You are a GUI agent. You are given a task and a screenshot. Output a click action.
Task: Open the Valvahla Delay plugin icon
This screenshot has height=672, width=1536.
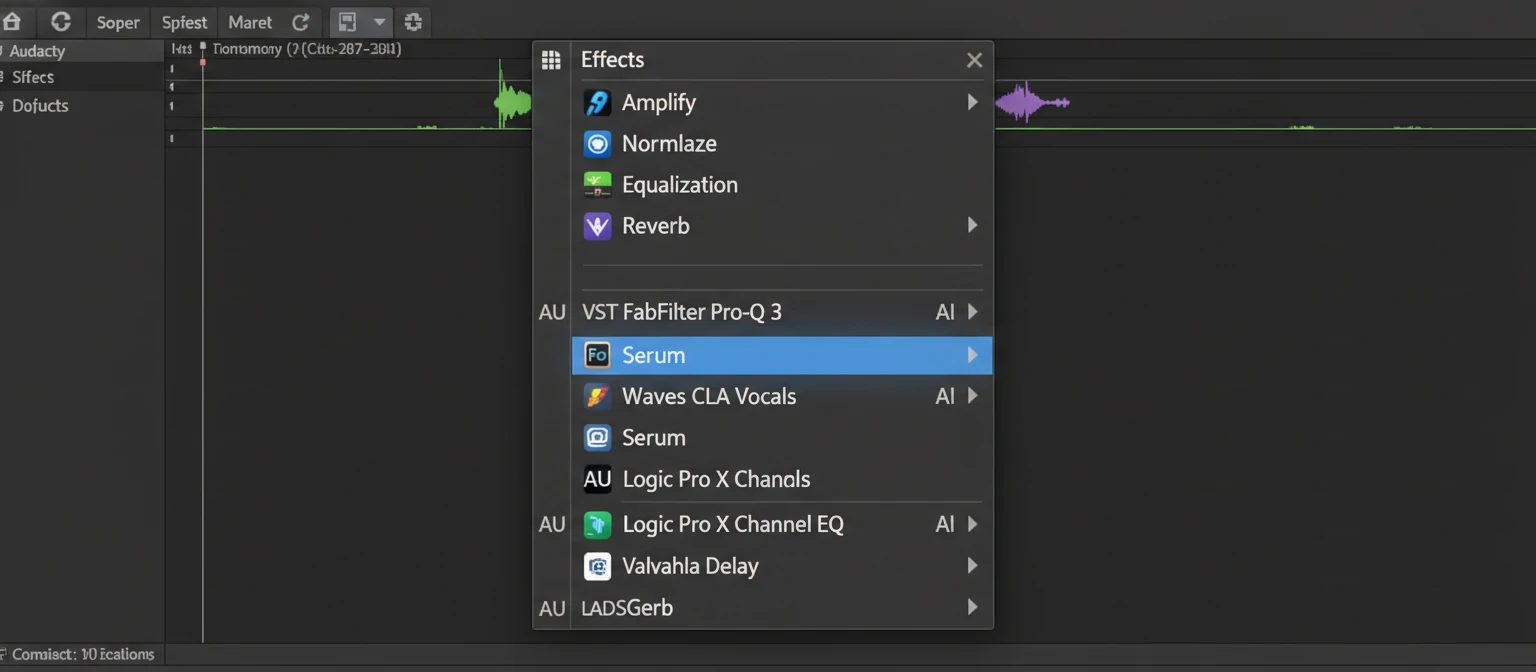pos(598,566)
